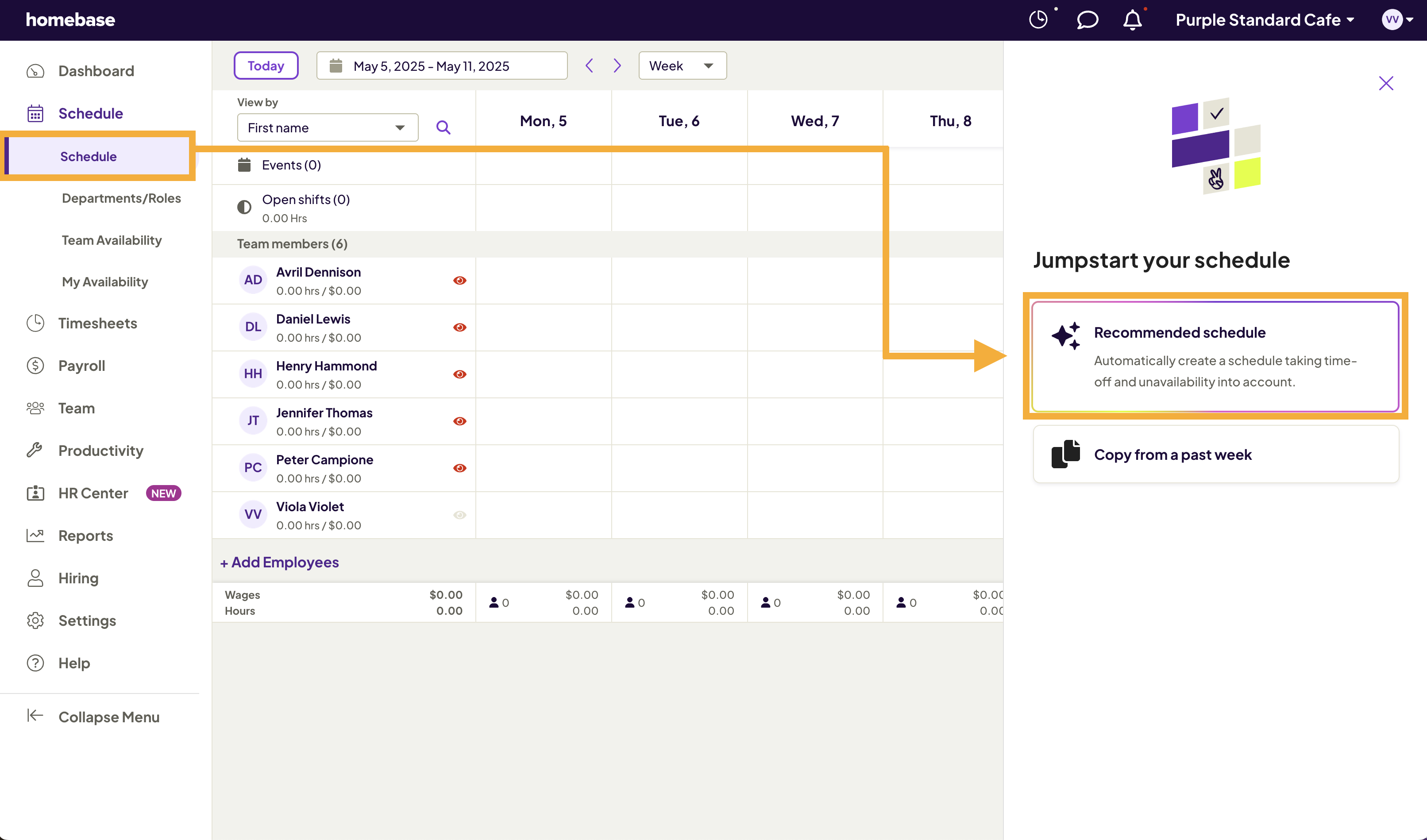The image size is (1427, 840).
Task: Open the calendar icon in the date picker
Action: (337, 65)
